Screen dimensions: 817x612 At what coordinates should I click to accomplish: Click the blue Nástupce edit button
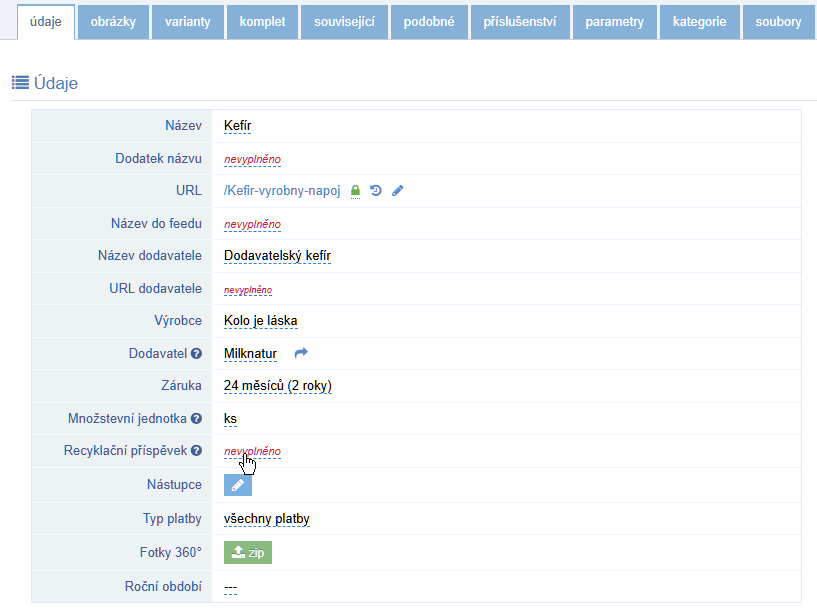tap(237, 485)
